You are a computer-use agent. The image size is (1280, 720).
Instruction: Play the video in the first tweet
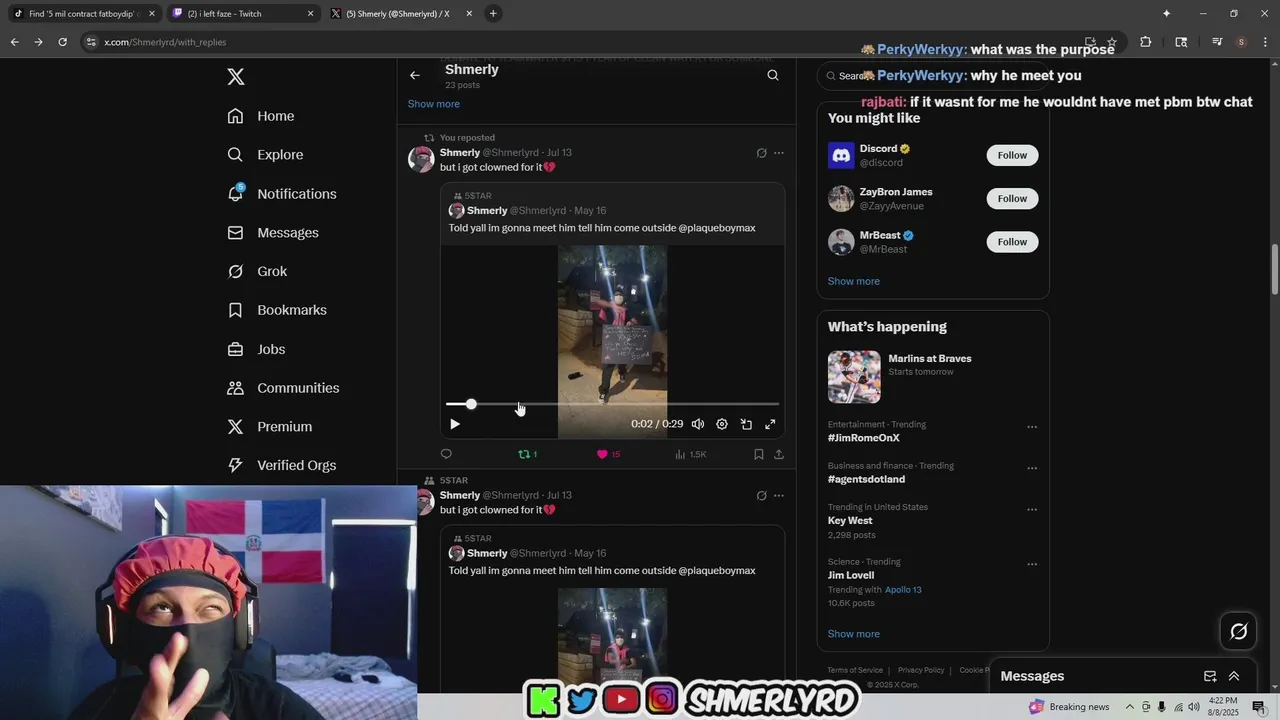pyautogui.click(x=455, y=424)
